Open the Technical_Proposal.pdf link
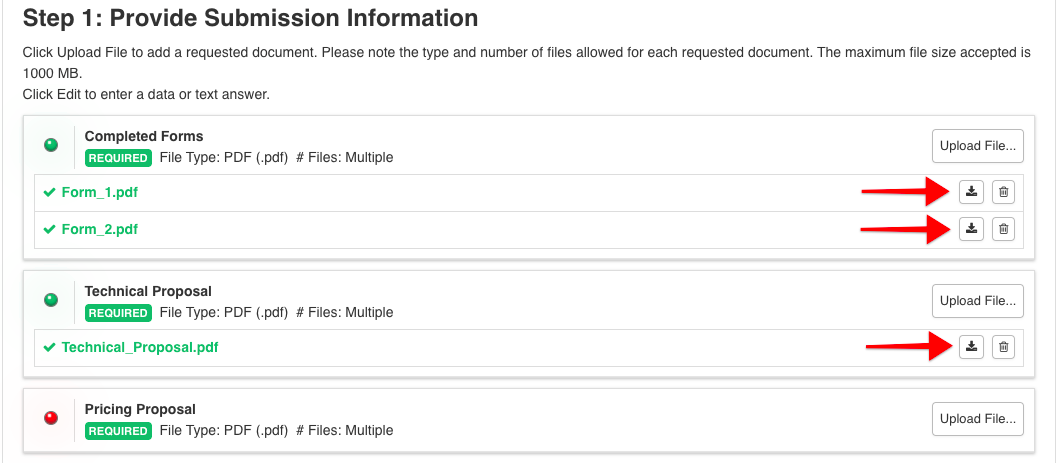 pos(140,348)
